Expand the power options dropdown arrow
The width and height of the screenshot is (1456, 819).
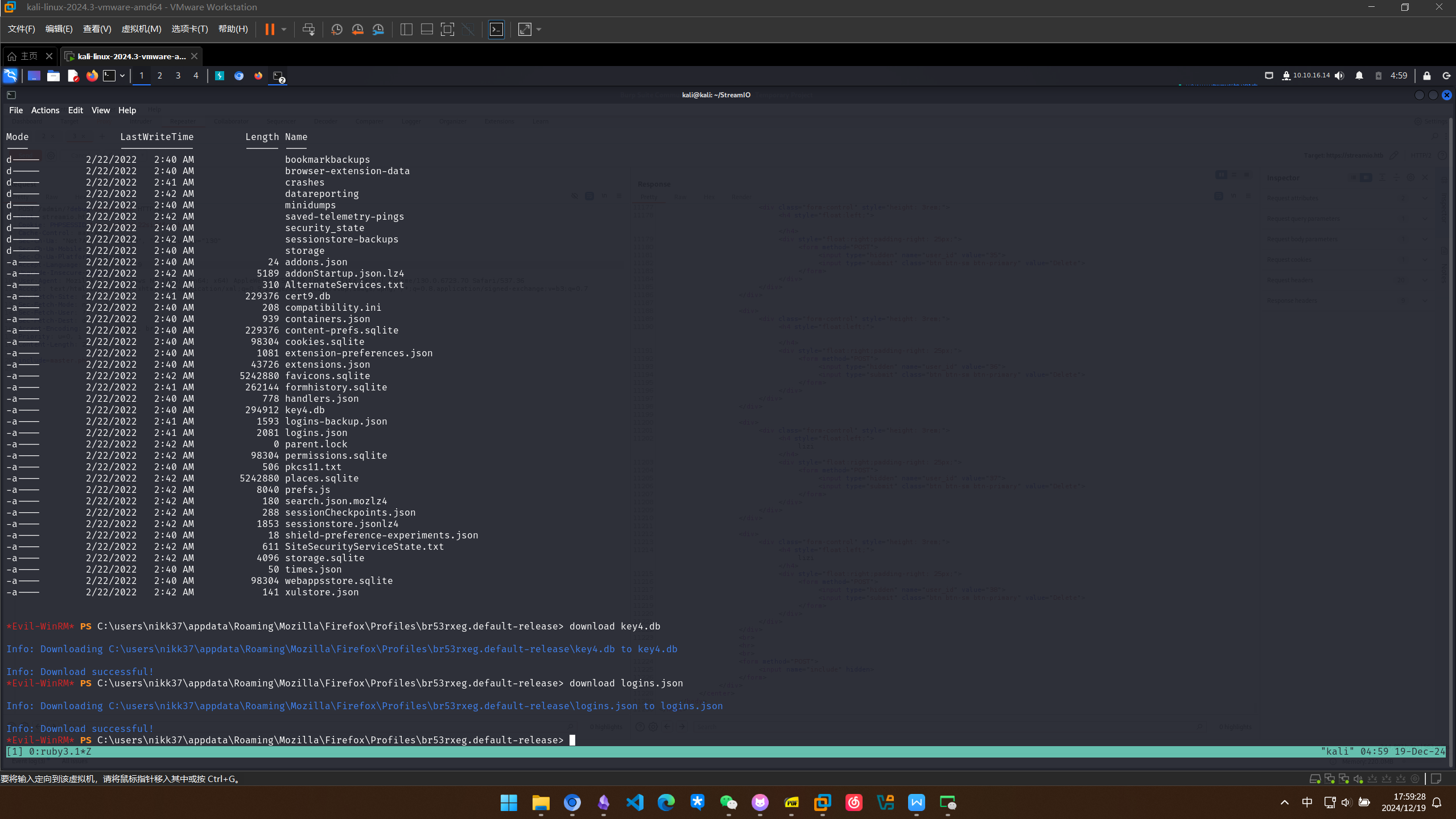[x=284, y=30]
